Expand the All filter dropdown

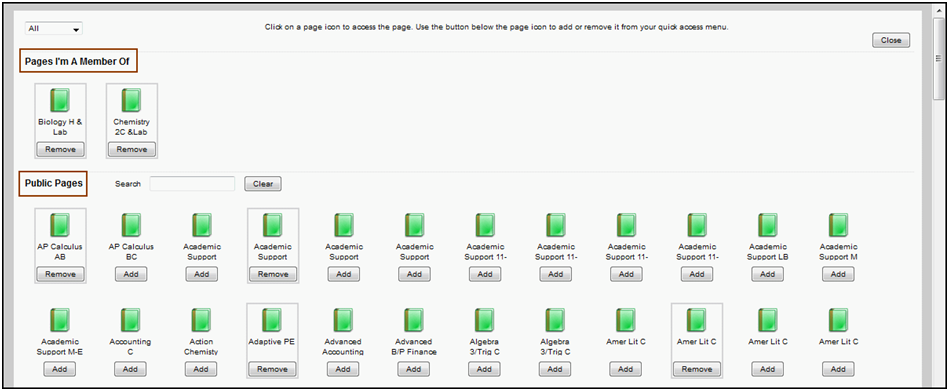(x=54, y=28)
